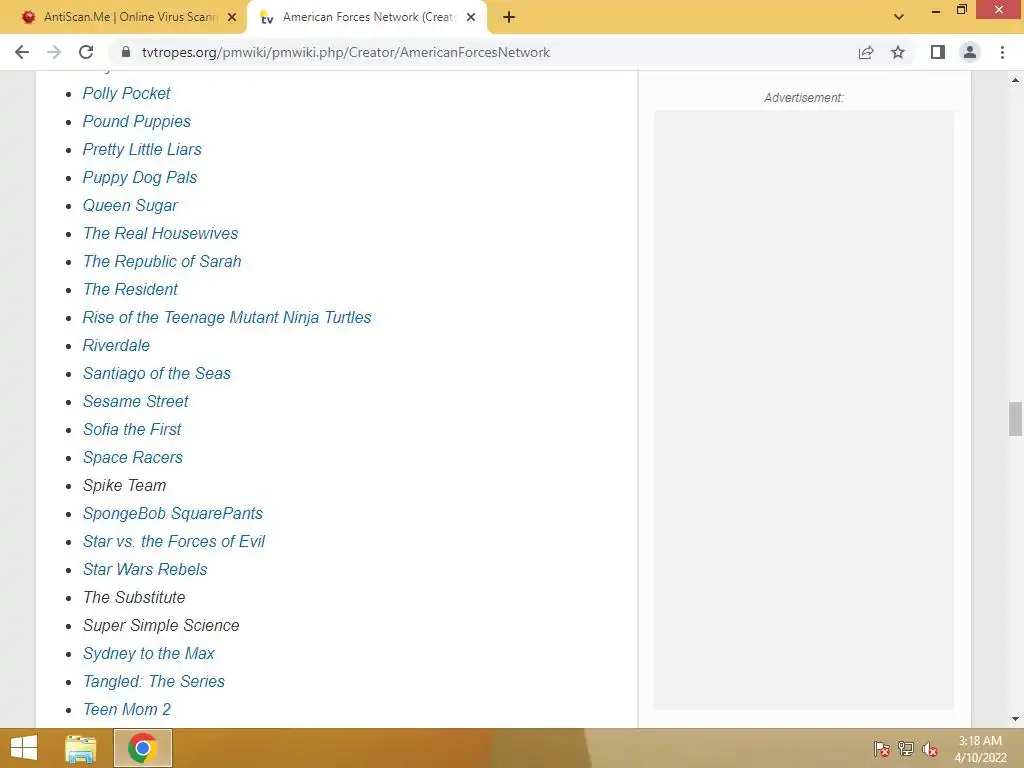Follow the Tangled: The Series link
Viewport: 1024px width, 768px height.
click(153, 682)
